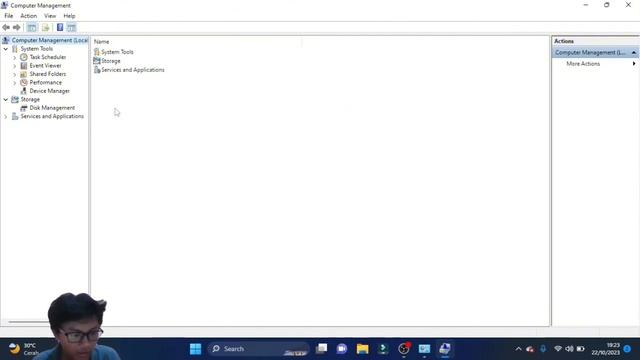Open Disk Management from the tree

[x=52, y=108]
